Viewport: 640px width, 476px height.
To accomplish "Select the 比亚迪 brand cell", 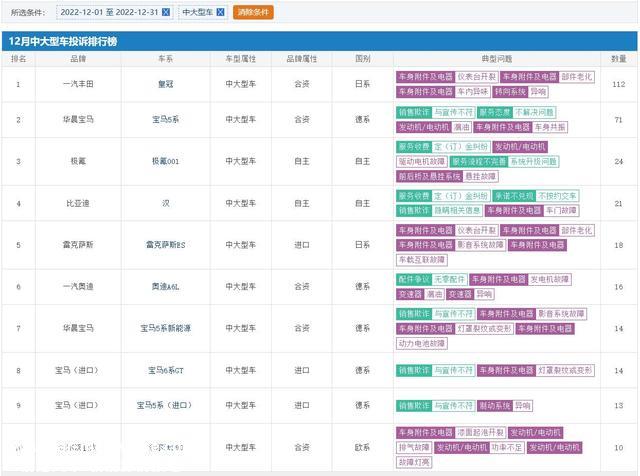I will click(78, 203).
